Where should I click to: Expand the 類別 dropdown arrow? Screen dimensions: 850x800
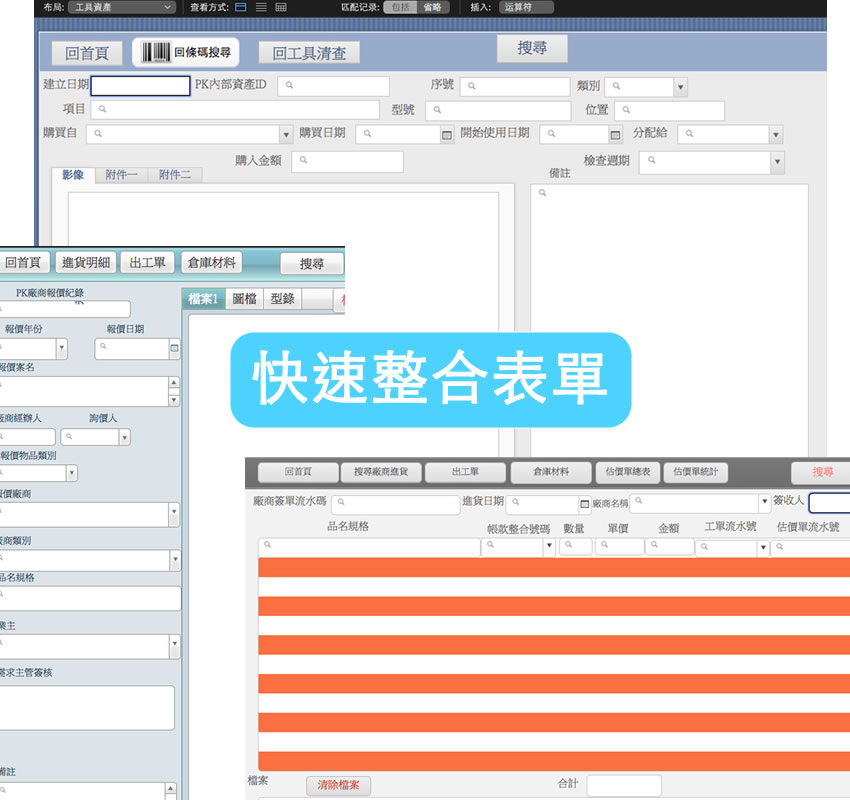click(x=683, y=85)
